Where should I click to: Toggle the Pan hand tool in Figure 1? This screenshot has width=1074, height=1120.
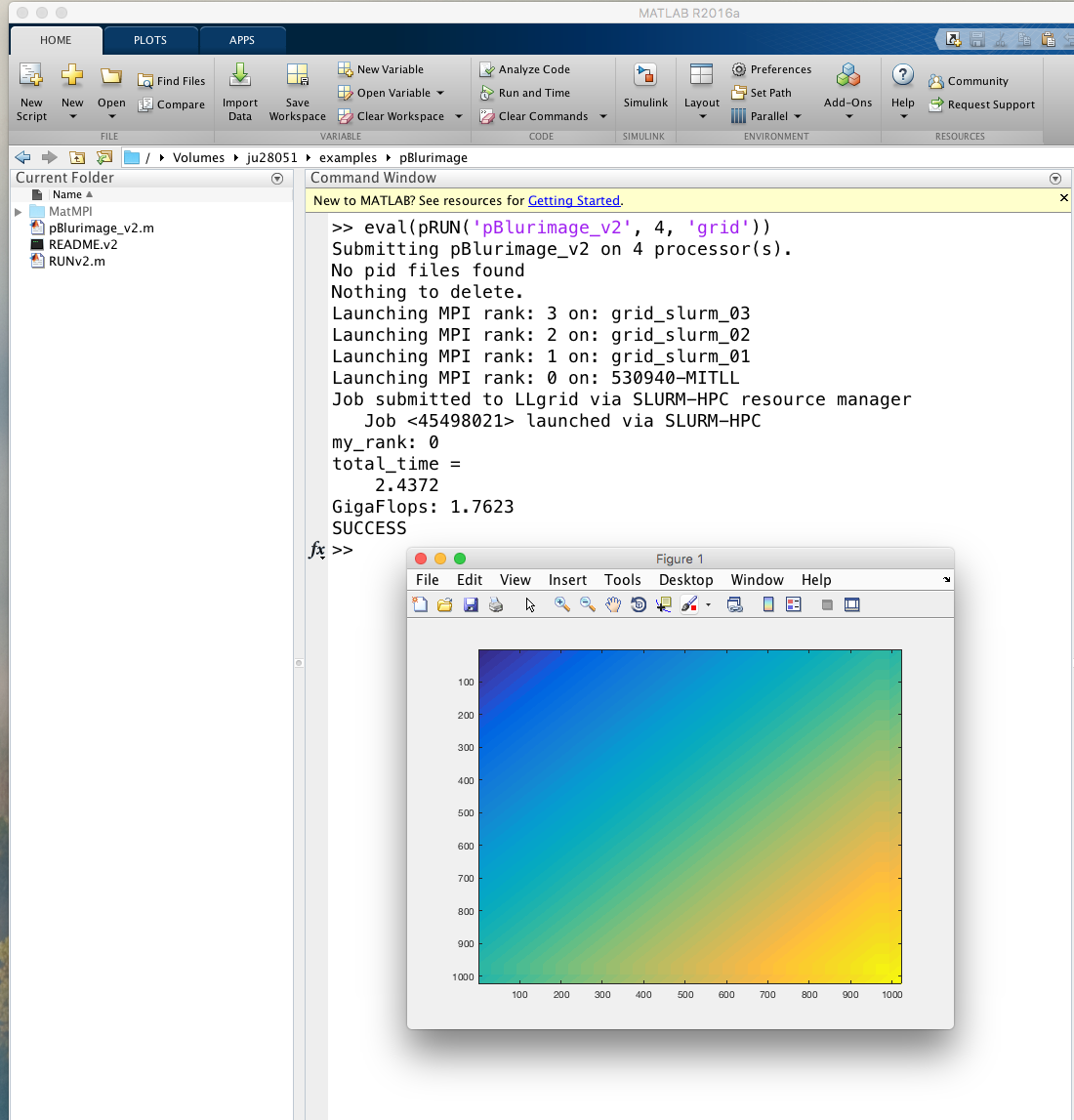click(x=613, y=605)
